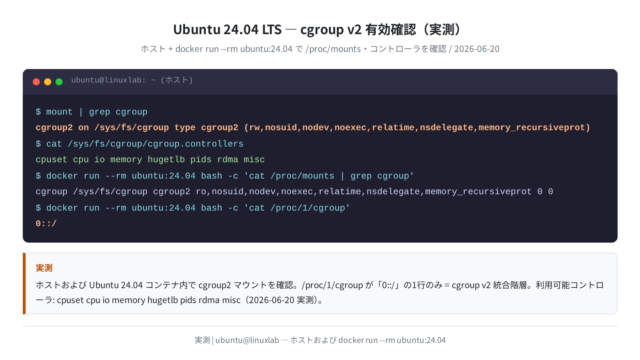Click the controllers output 'cpuset cpu io memory'
Viewport: 640px width, 360px height.
[150, 160]
